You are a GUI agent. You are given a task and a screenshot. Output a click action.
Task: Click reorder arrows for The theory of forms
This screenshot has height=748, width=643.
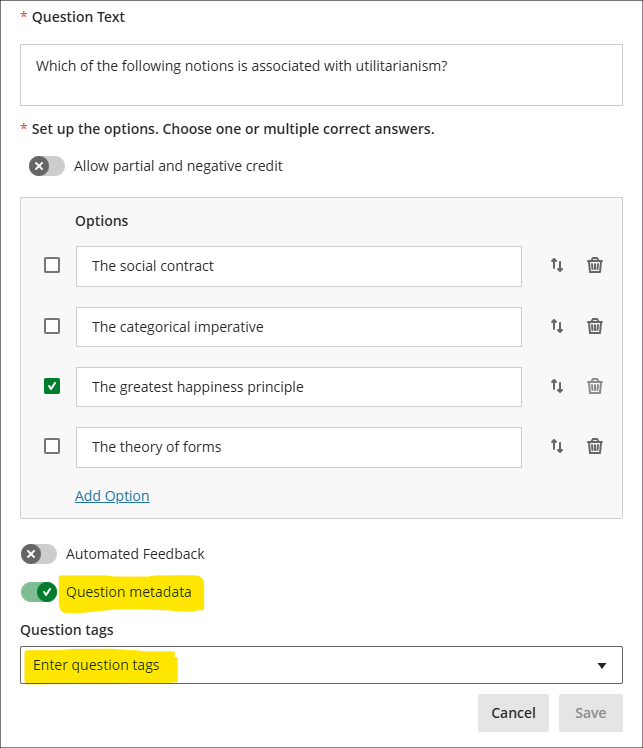[x=557, y=446]
